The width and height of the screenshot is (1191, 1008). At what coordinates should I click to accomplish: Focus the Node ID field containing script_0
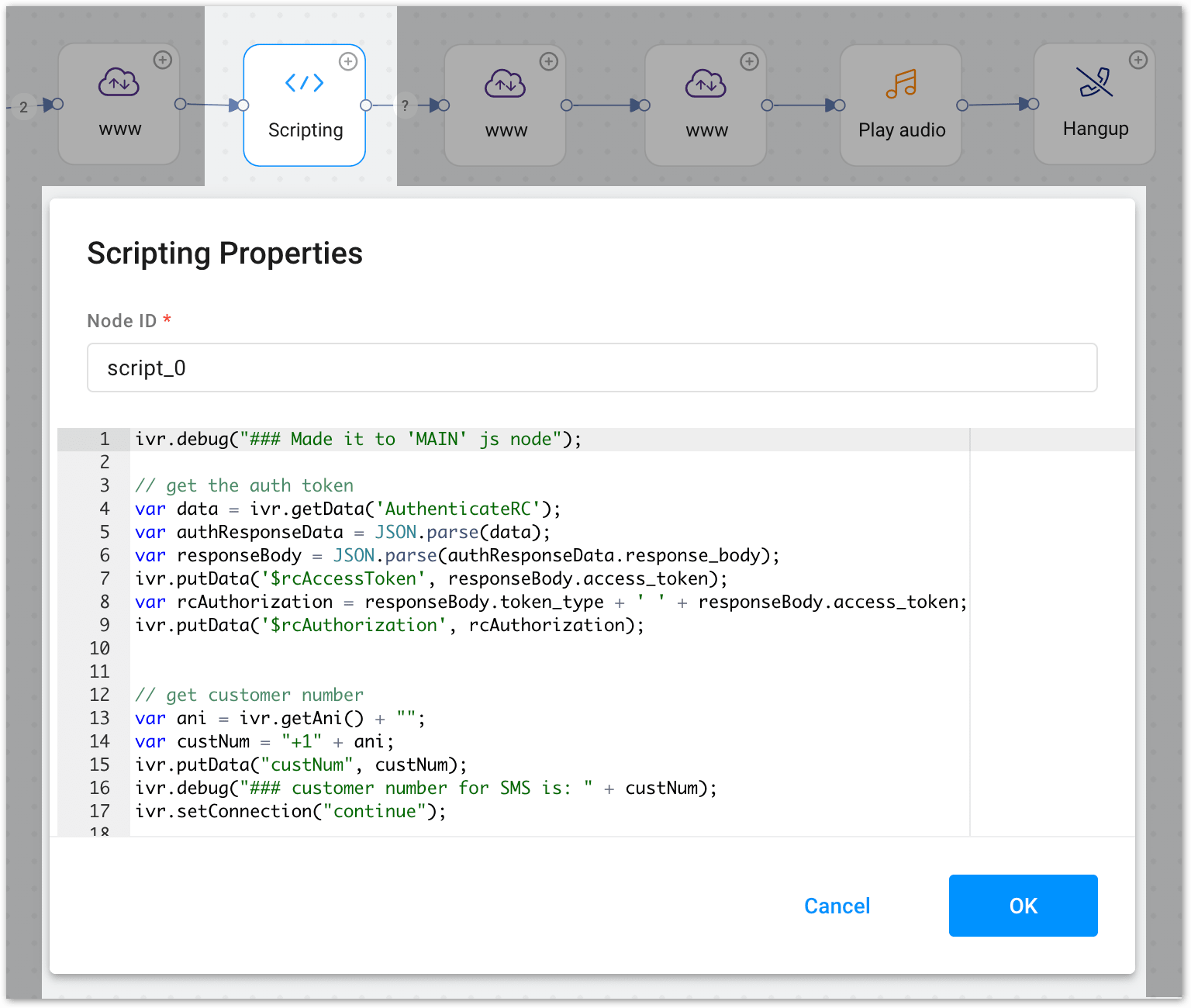592,368
